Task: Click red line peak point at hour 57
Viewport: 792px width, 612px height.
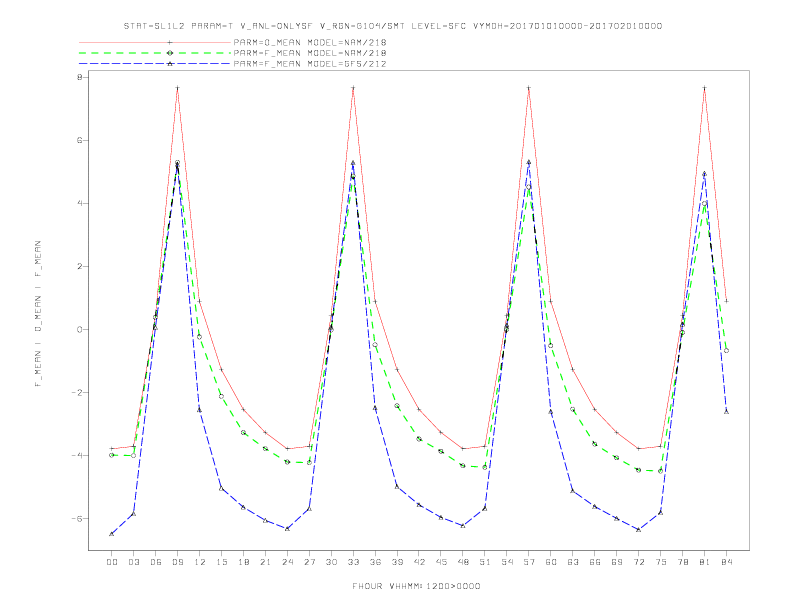Action: pyautogui.click(x=529, y=88)
